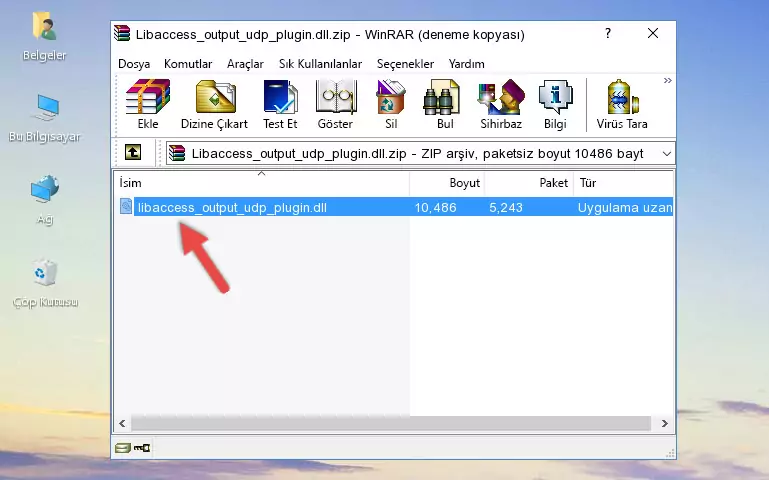The image size is (769, 480).
Task: Sort by Tür column header
Action: [623, 182]
